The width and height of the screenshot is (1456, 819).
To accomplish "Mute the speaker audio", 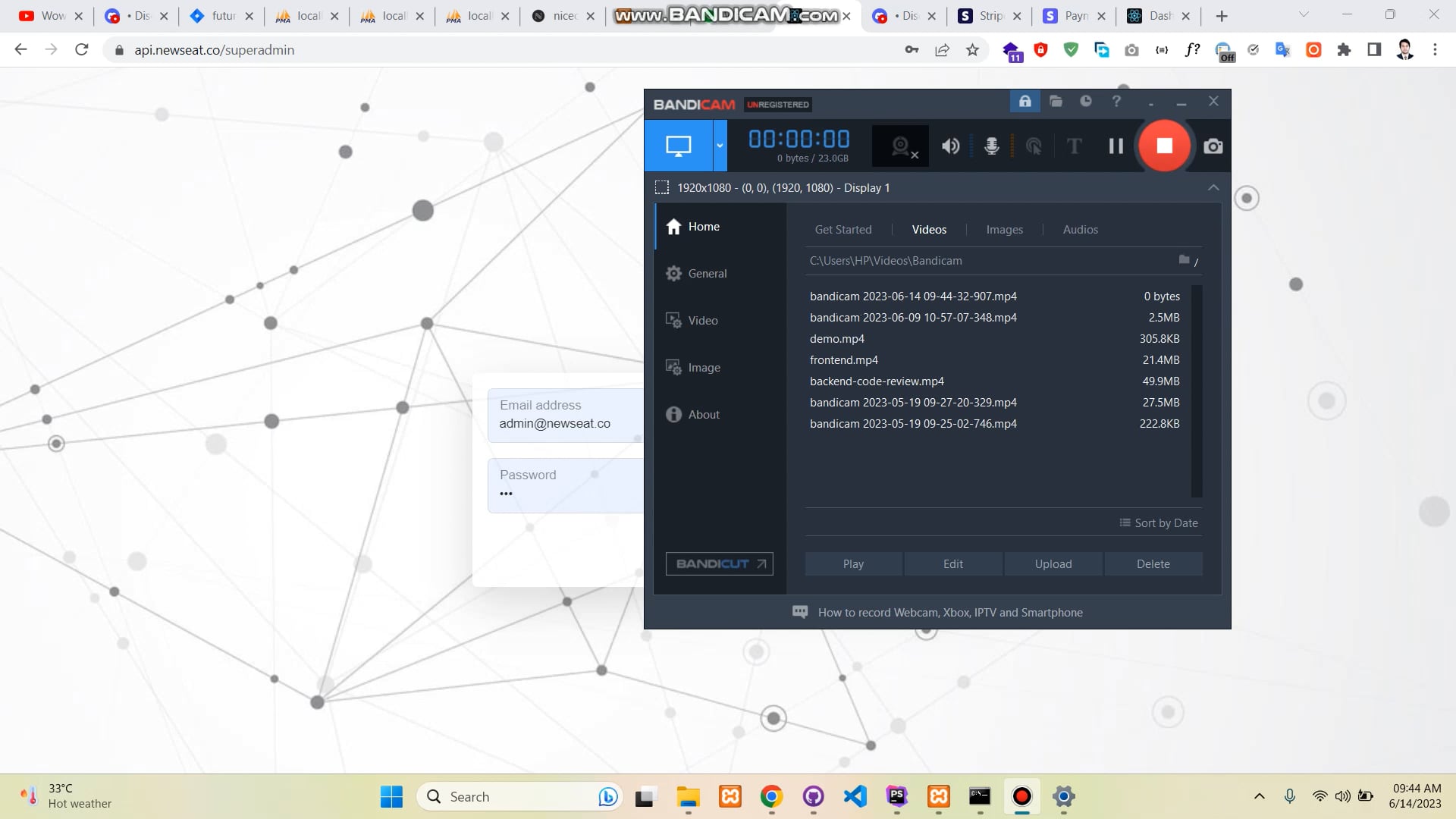I will [x=950, y=146].
